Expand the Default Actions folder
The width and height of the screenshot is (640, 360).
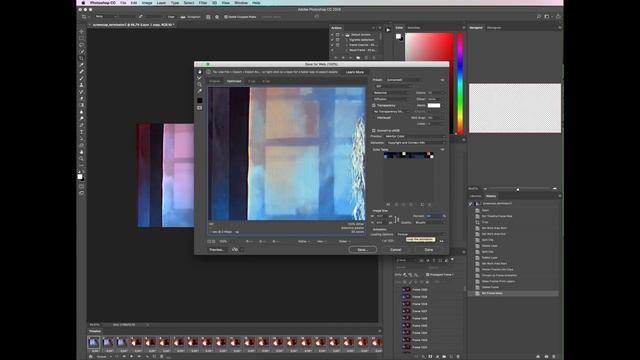click(343, 35)
